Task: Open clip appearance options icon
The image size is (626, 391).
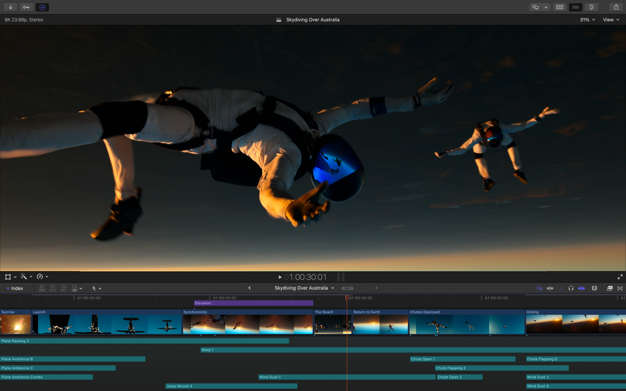Action: click(594, 288)
